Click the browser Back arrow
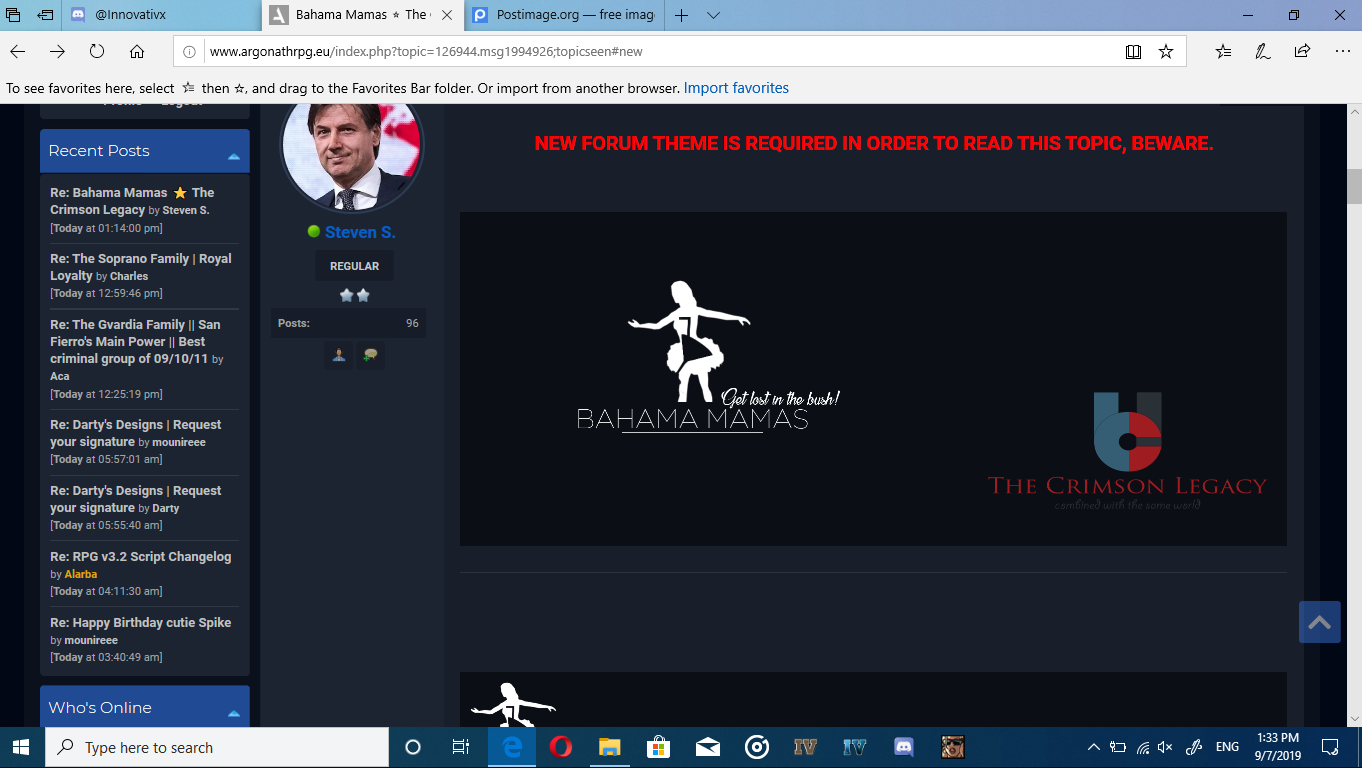 pos(18,52)
